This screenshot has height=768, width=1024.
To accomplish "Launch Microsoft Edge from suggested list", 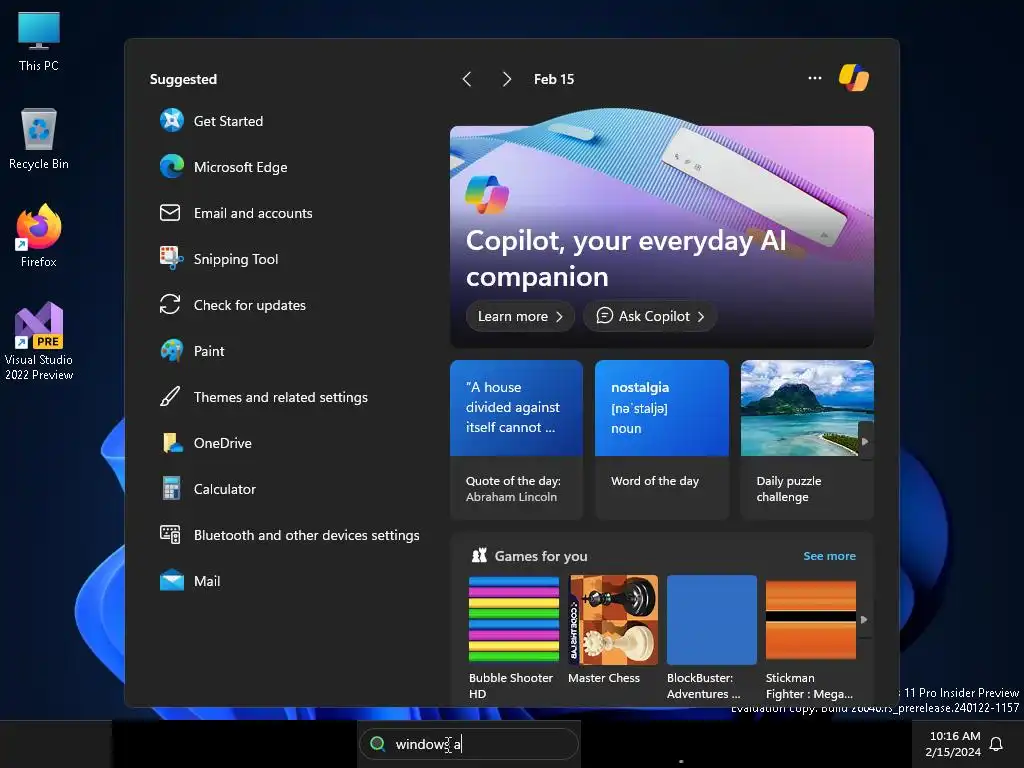I will (x=172, y=167).
